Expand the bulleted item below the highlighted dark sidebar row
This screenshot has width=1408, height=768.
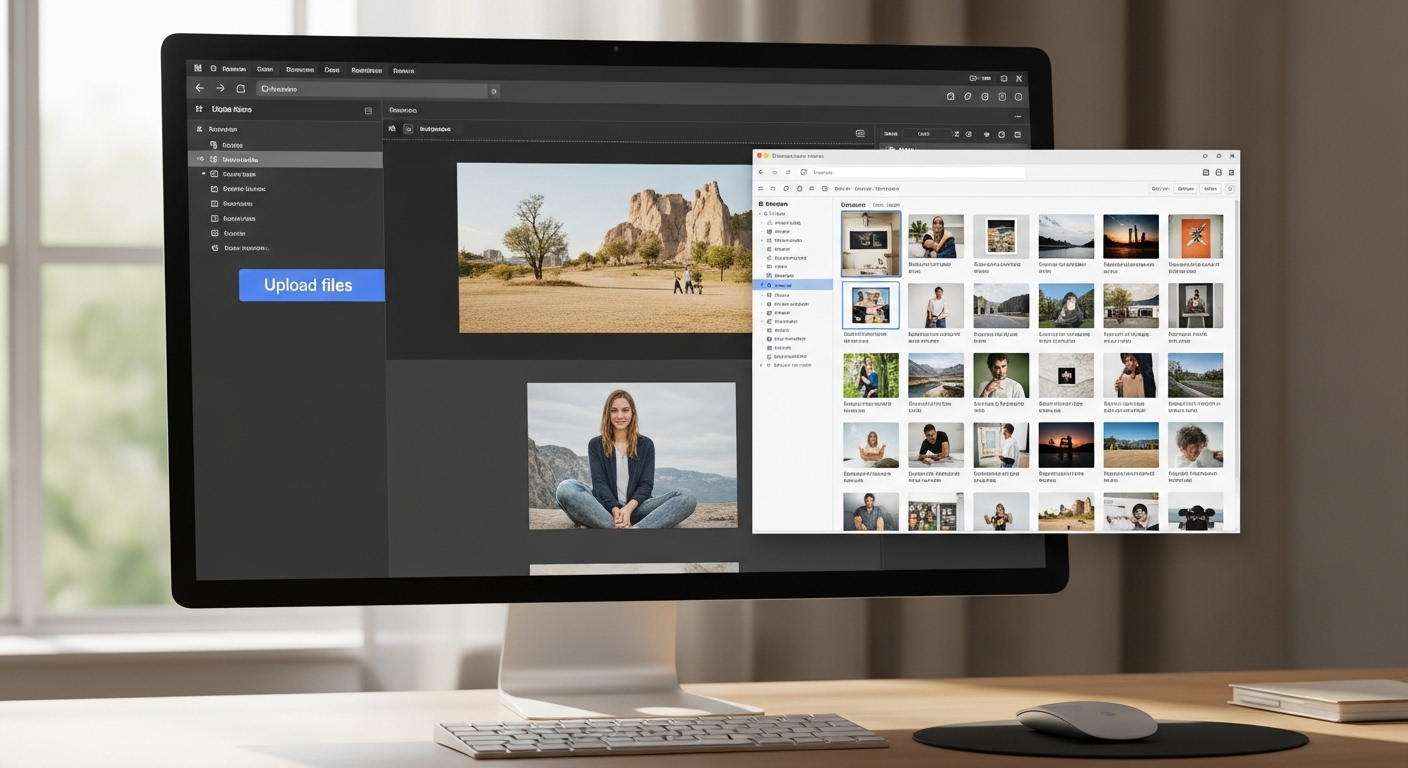pyautogui.click(x=204, y=174)
